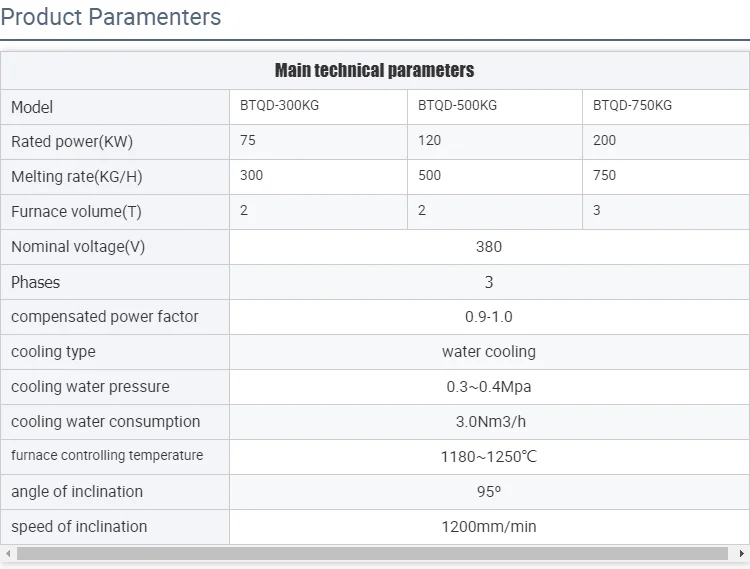Select the BTQD-300KG model cell
This screenshot has width=750, height=569.
pos(279,106)
